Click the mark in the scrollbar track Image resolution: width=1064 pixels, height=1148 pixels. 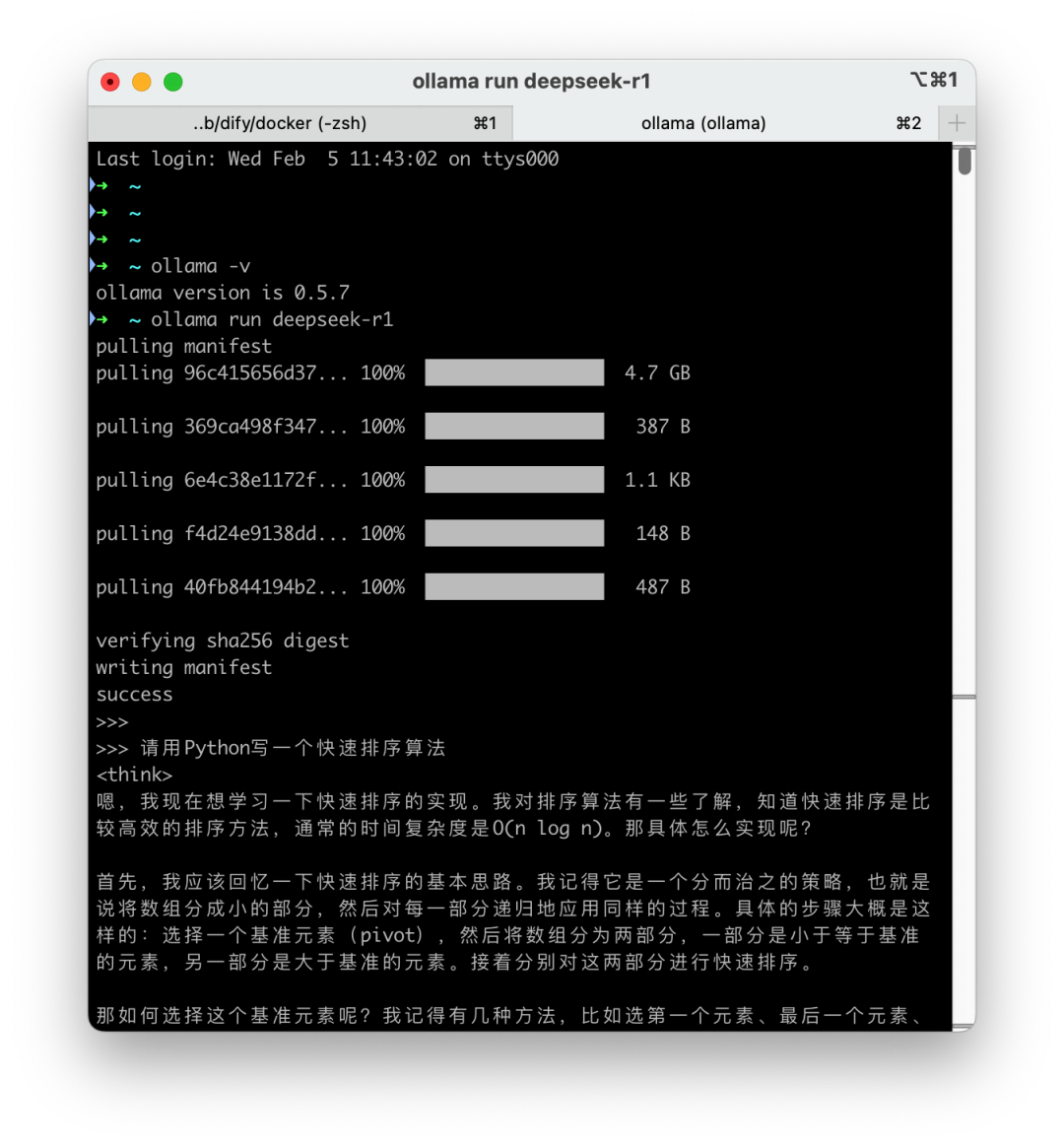964,697
